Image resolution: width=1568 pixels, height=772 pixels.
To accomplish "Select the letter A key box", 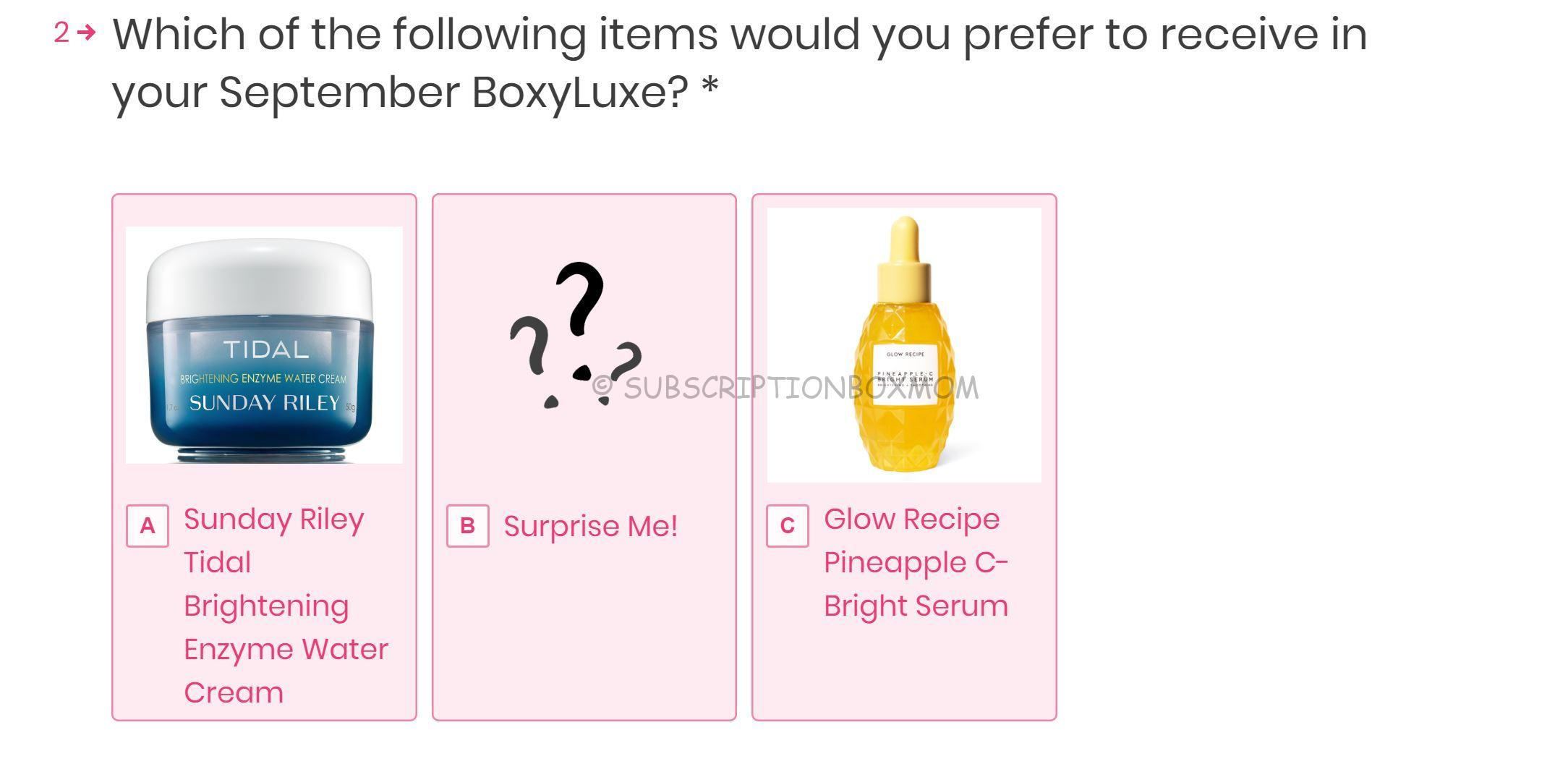I will pyautogui.click(x=148, y=526).
